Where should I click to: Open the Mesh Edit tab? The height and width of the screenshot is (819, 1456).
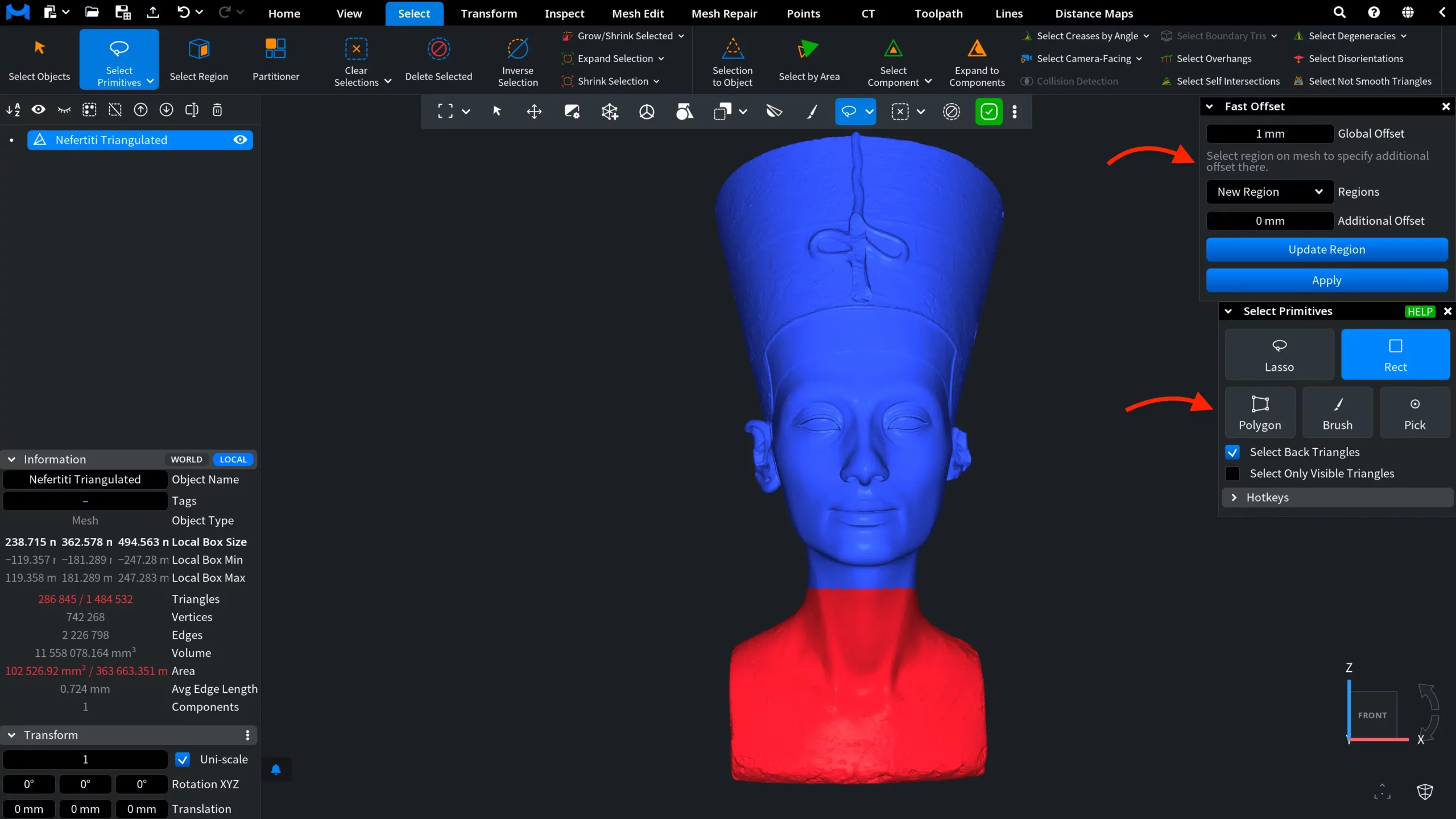point(638,13)
